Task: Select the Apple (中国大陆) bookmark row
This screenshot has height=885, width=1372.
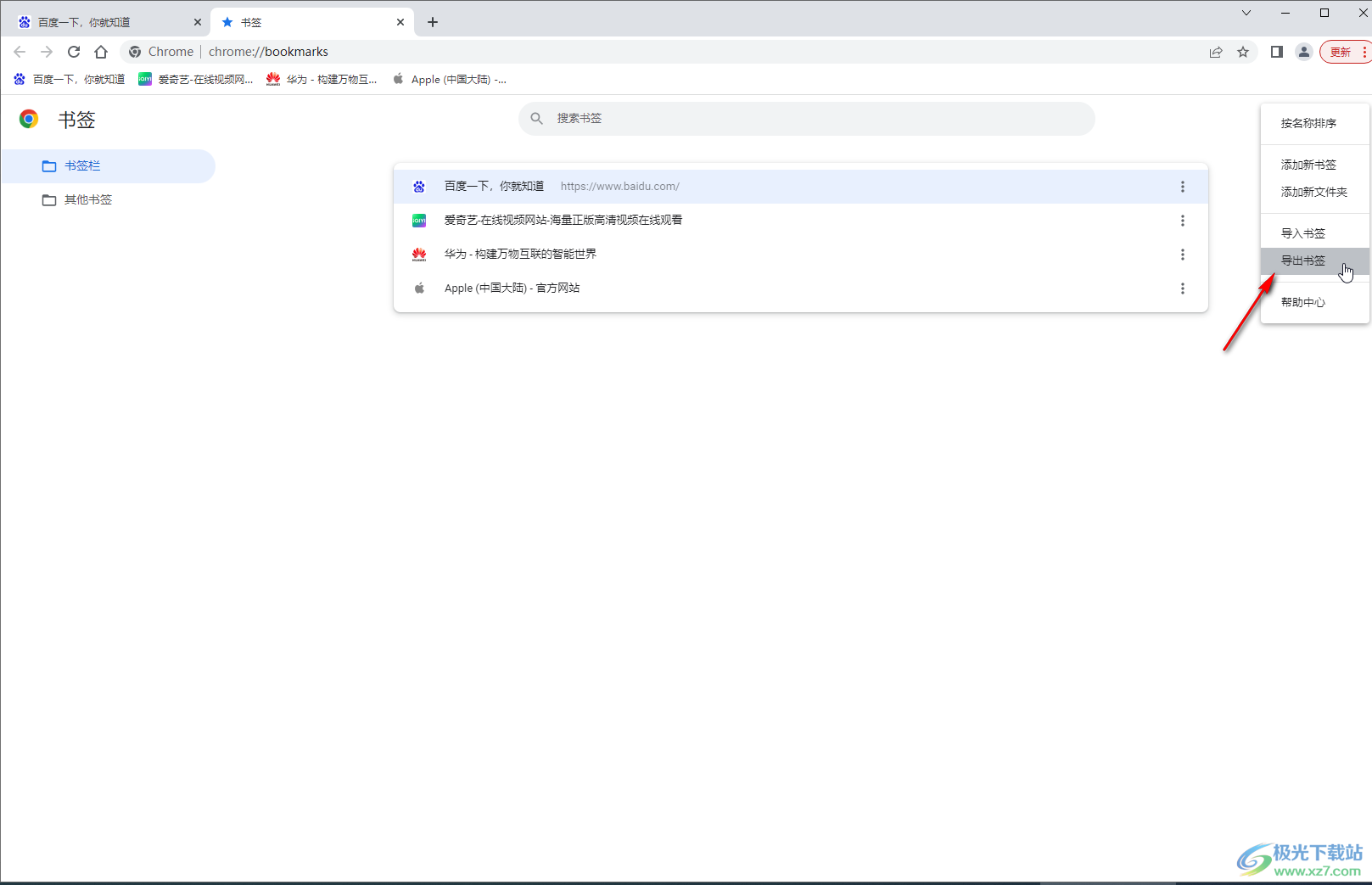Action: tap(801, 288)
